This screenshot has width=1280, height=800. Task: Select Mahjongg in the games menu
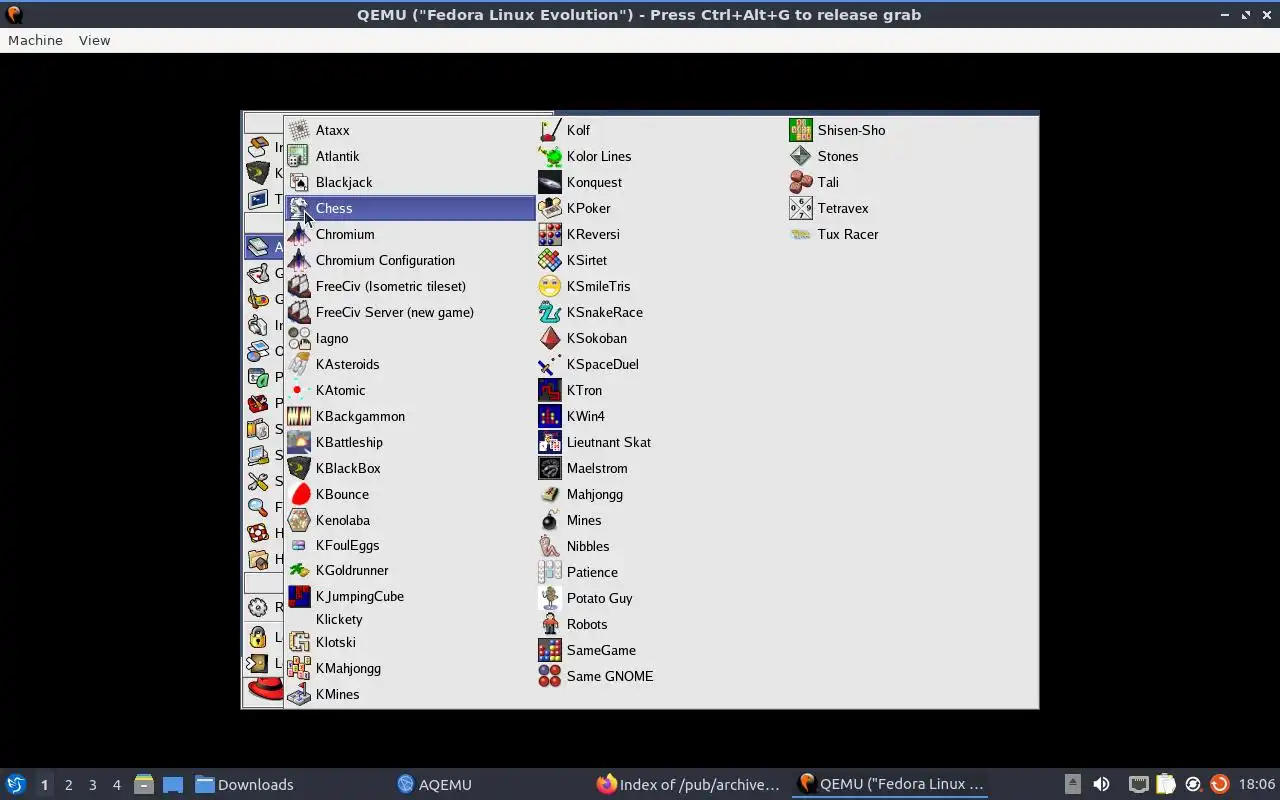click(661, 494)
